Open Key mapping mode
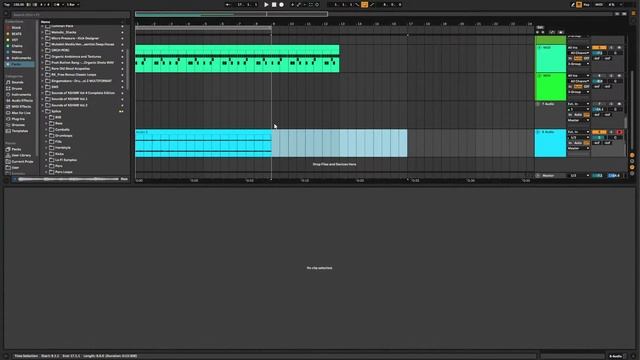 [587, 4]
